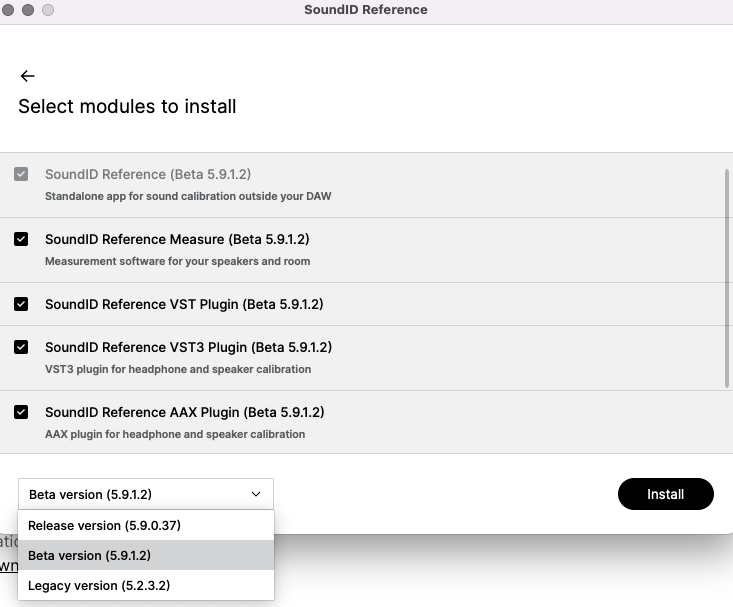Click the SoundID Reference (Beta 5.9.1.2) title

tap(148, 174)
